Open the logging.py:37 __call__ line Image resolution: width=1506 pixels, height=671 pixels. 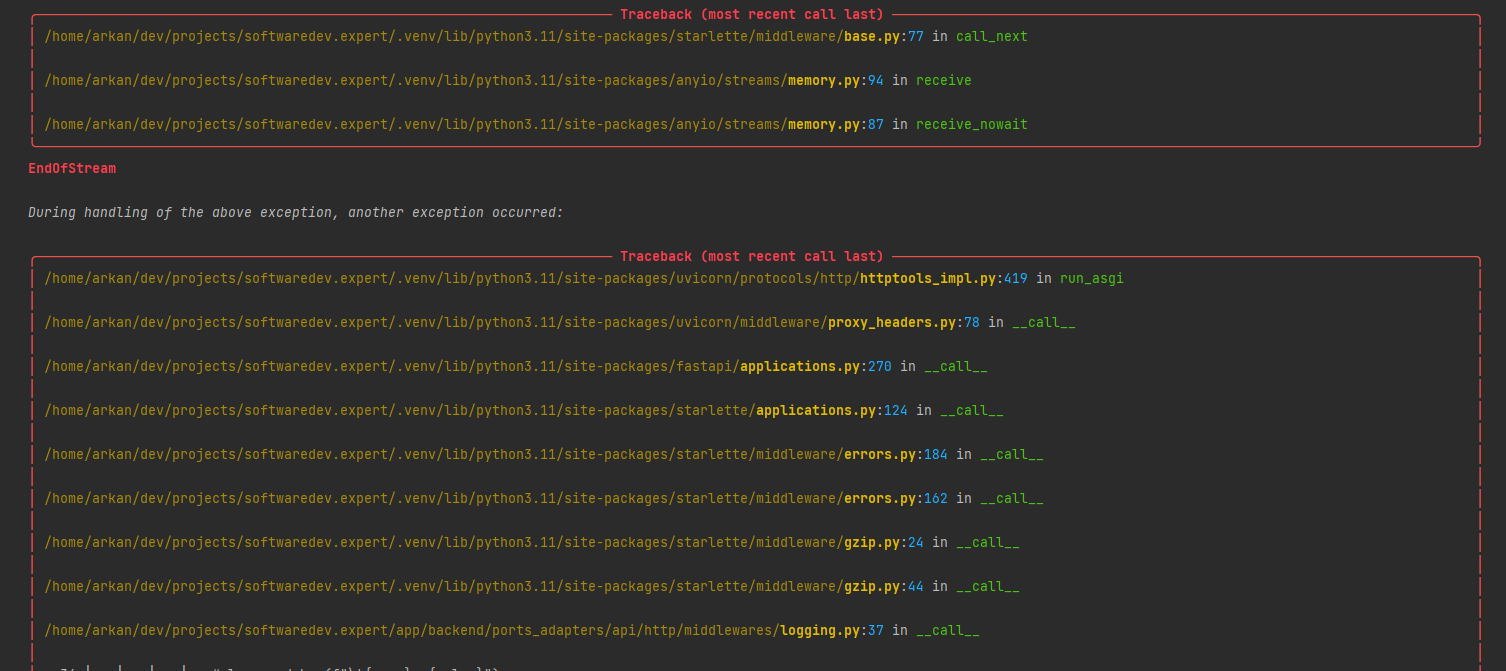512,630
